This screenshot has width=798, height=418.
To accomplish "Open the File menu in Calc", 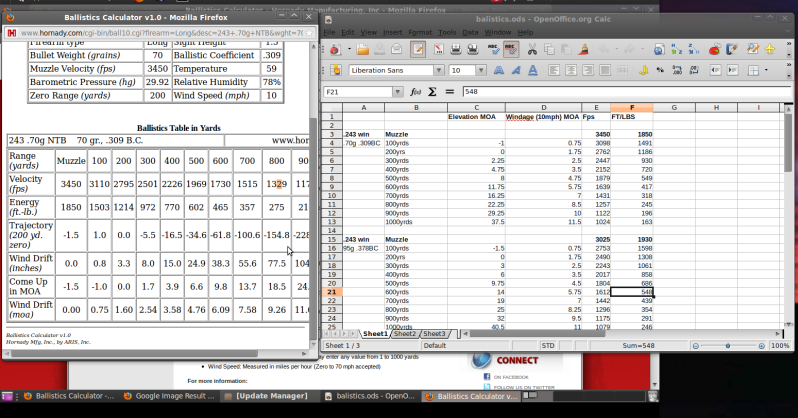I will (x=329, y=32).
